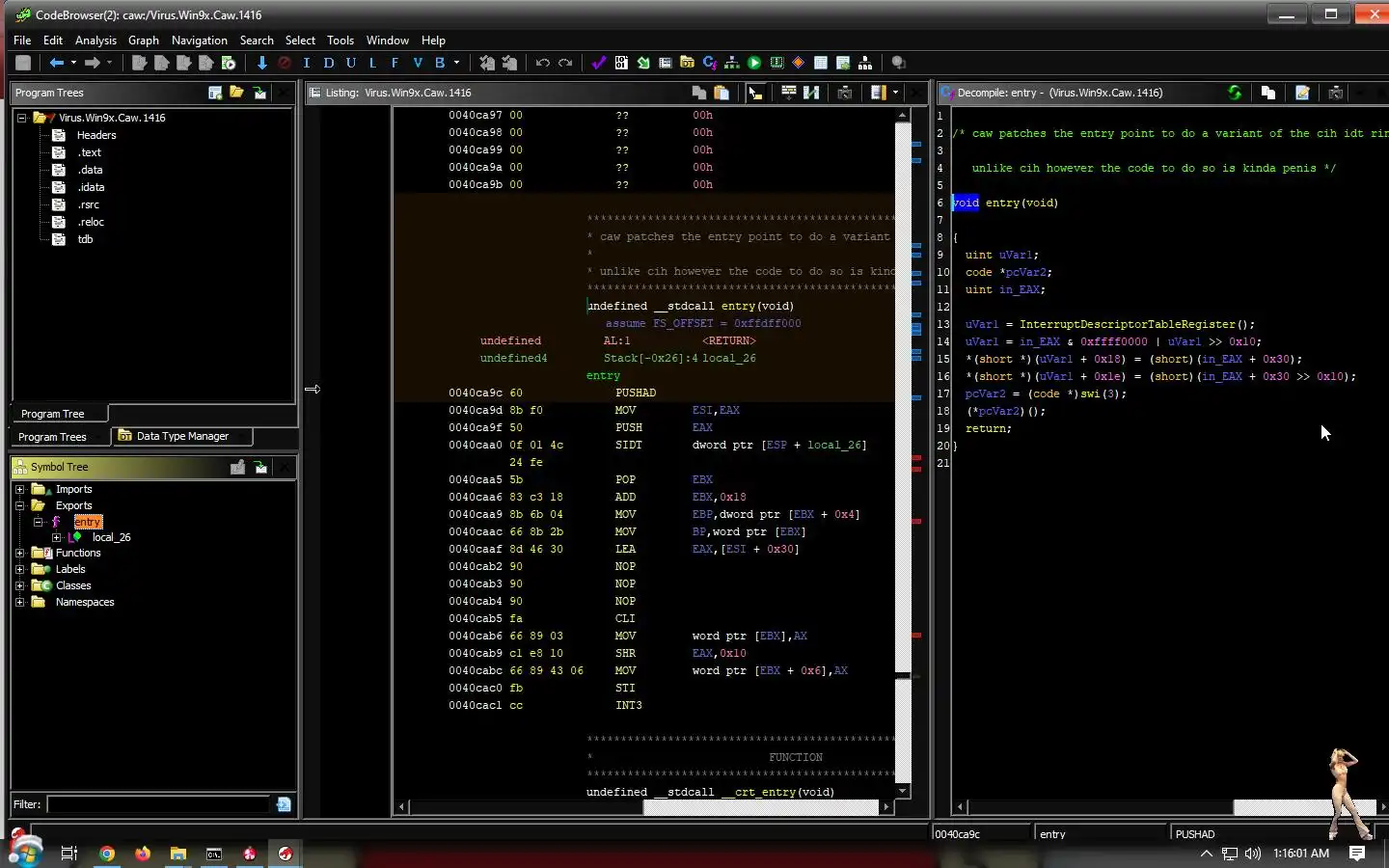Click the Decompile snapshot camera icon
The height and width of the screenshot is (868, 1389).
[x=1336, y=93]
